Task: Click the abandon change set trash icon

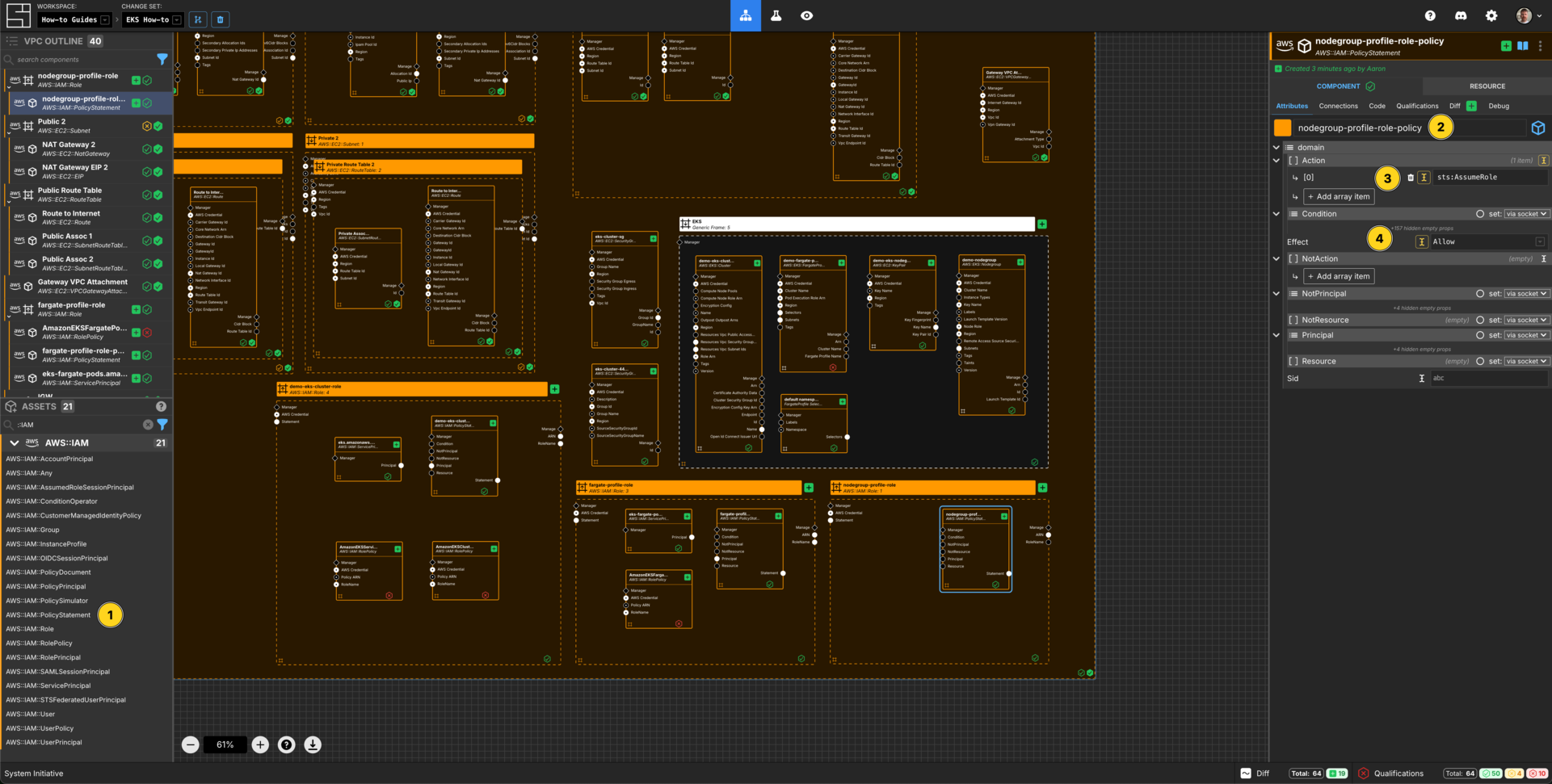Action: point(220,19)
